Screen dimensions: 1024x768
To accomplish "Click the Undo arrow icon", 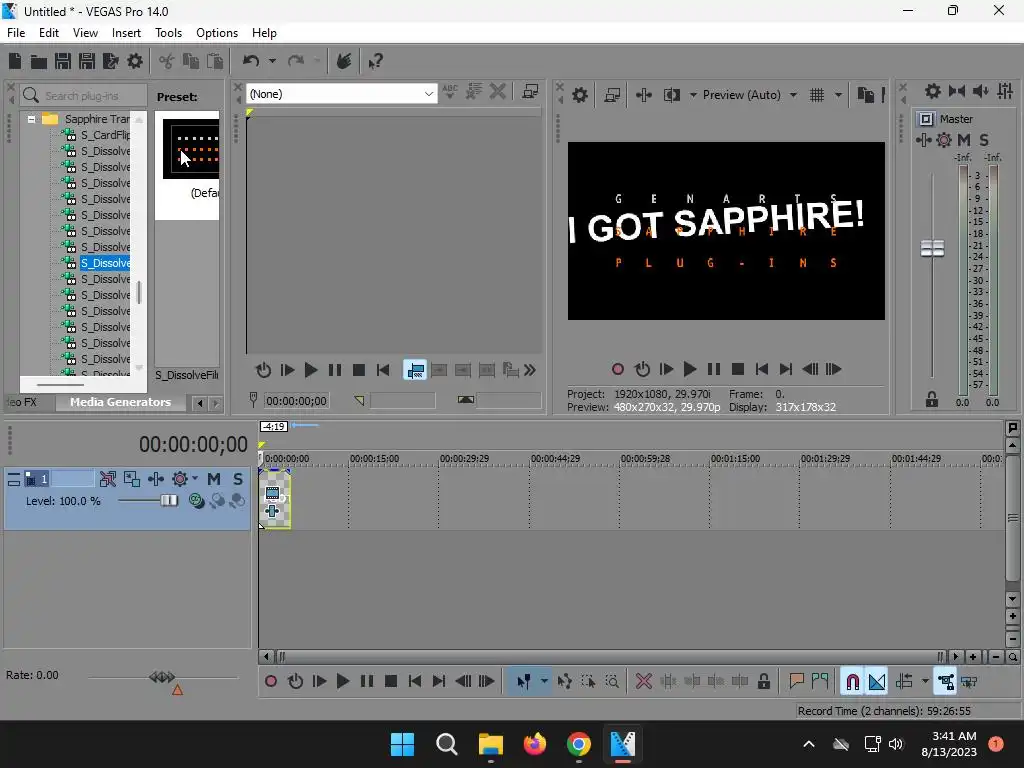I will point(251,61).
